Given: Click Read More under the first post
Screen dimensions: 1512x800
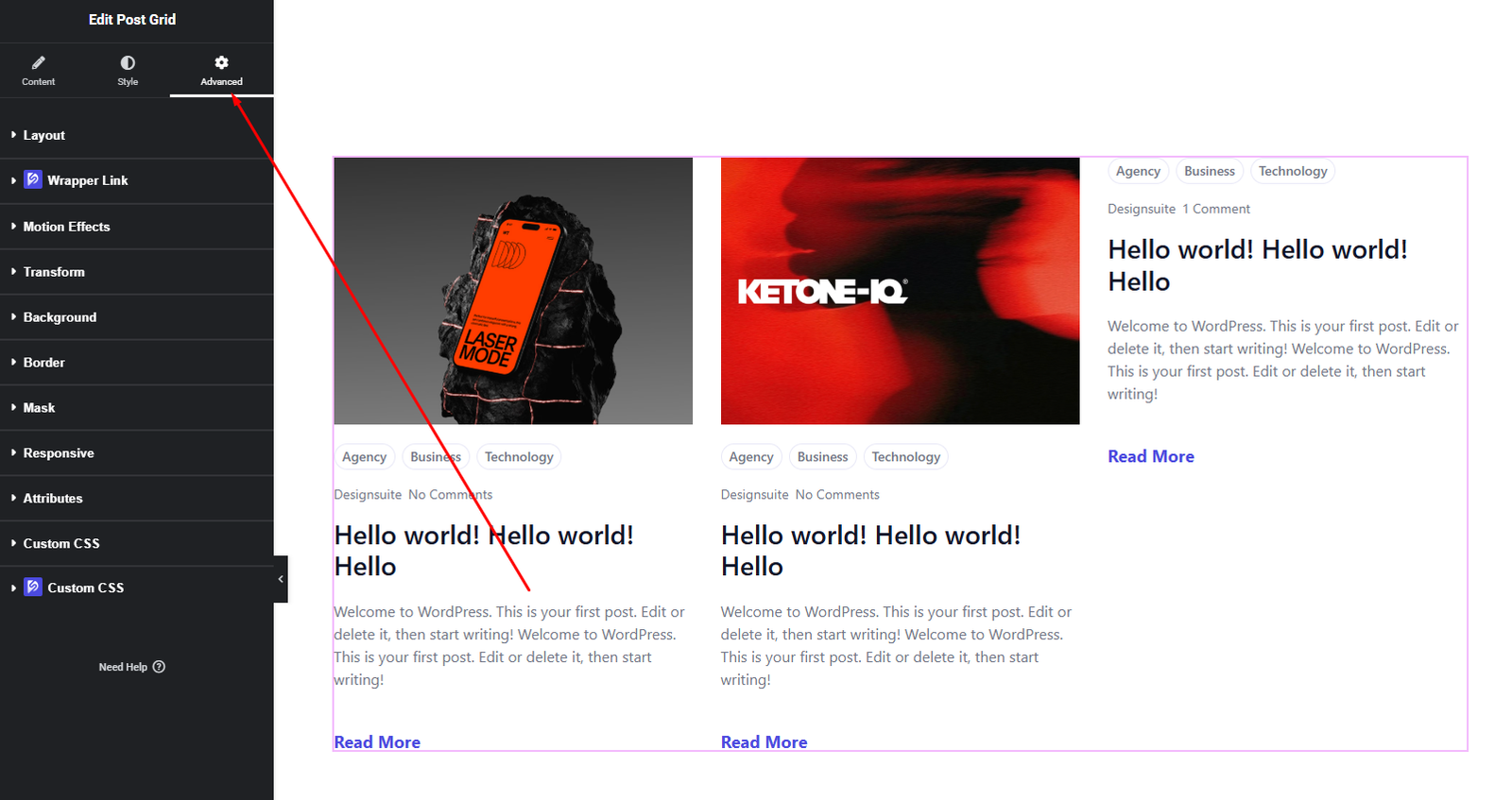Looking at the screenshot, I should click(377, 741).
